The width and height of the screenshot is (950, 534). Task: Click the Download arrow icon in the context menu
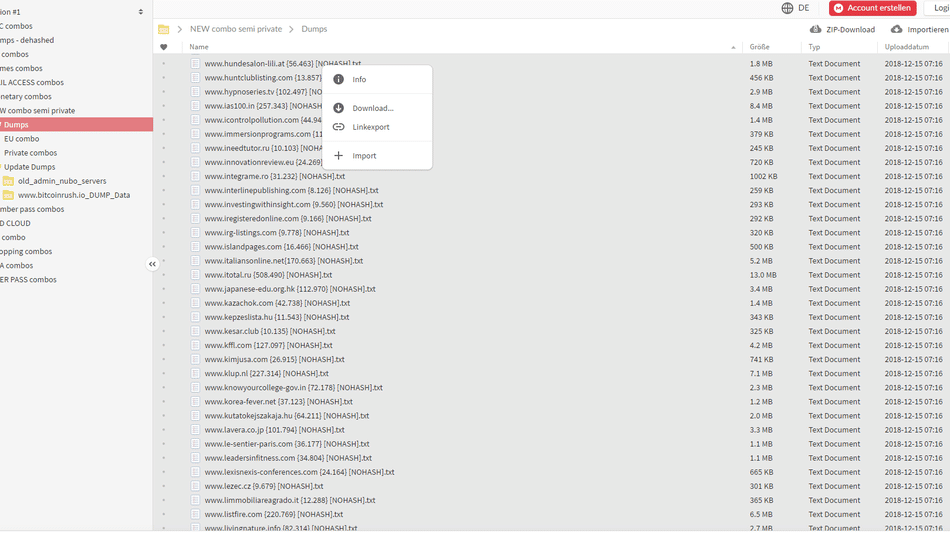[x=339, y=108]
